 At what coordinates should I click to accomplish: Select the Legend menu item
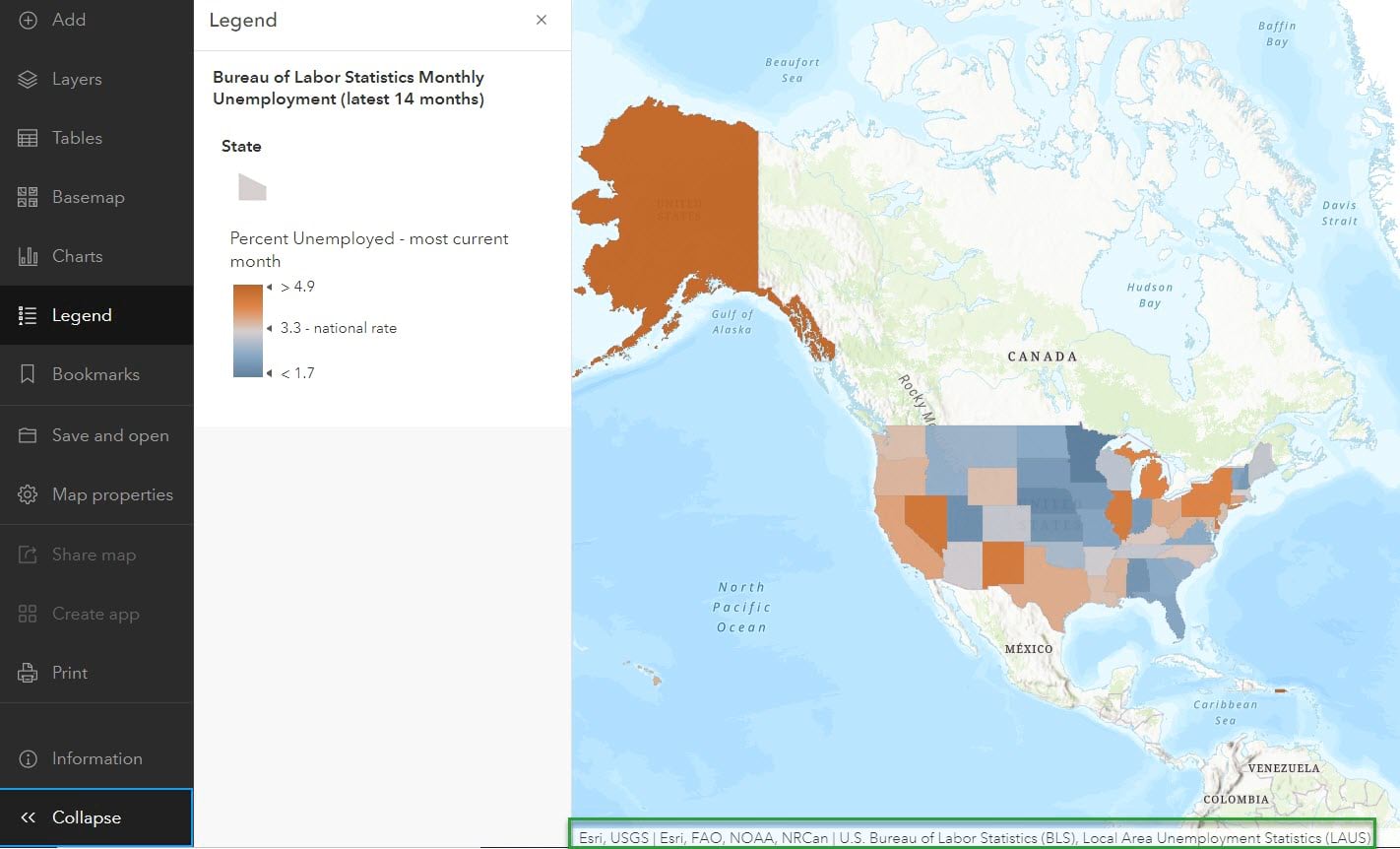[82, 315]
